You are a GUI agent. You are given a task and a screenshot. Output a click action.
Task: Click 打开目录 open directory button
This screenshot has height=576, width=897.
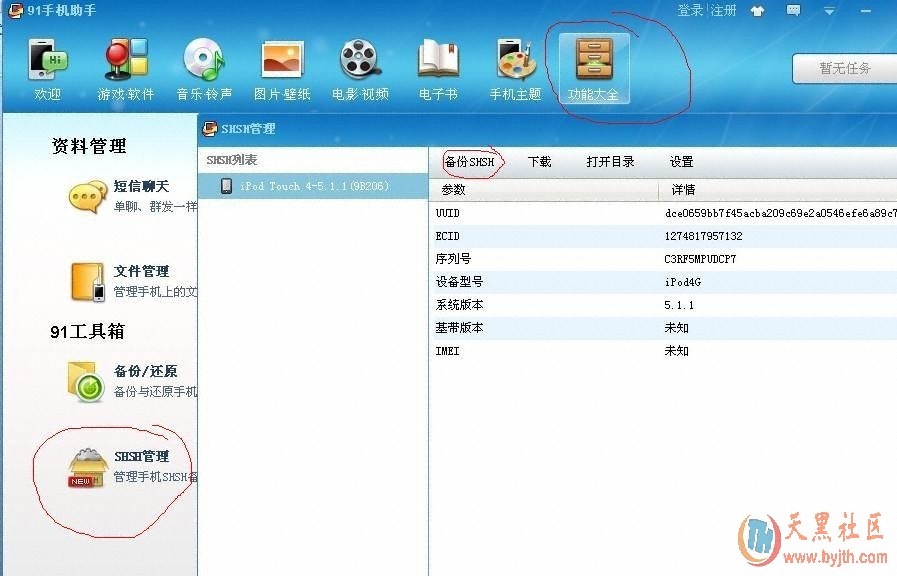coord(610,162)
